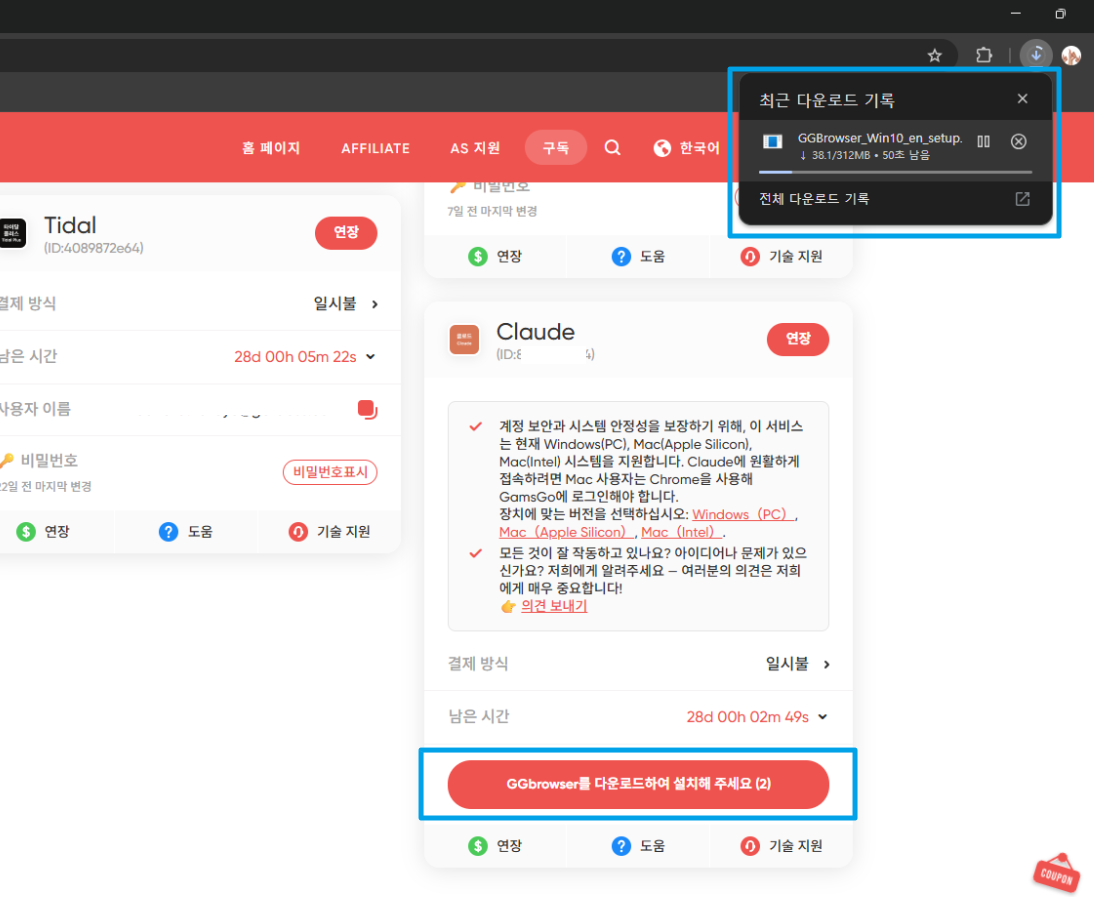Image resolution: width=1094 pixels, height=897 pixels.
Task: Expand Claude remaining time 28d 00h 02m 49s
Action: tap(823, 717)
